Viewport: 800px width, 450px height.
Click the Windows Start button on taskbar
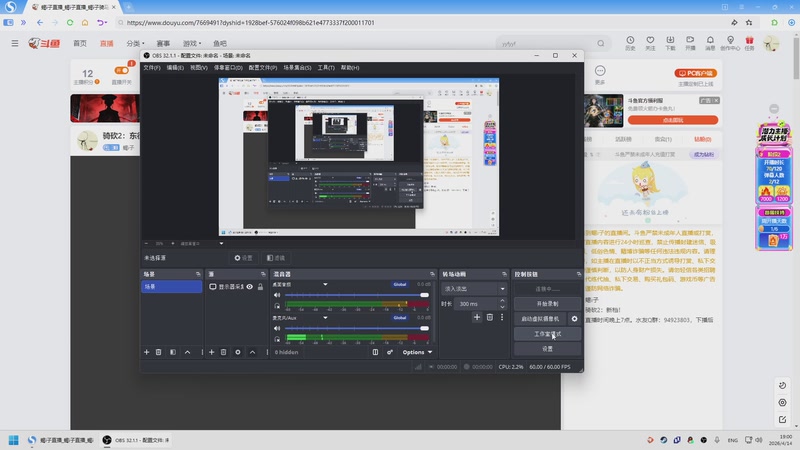coord(14,440)
